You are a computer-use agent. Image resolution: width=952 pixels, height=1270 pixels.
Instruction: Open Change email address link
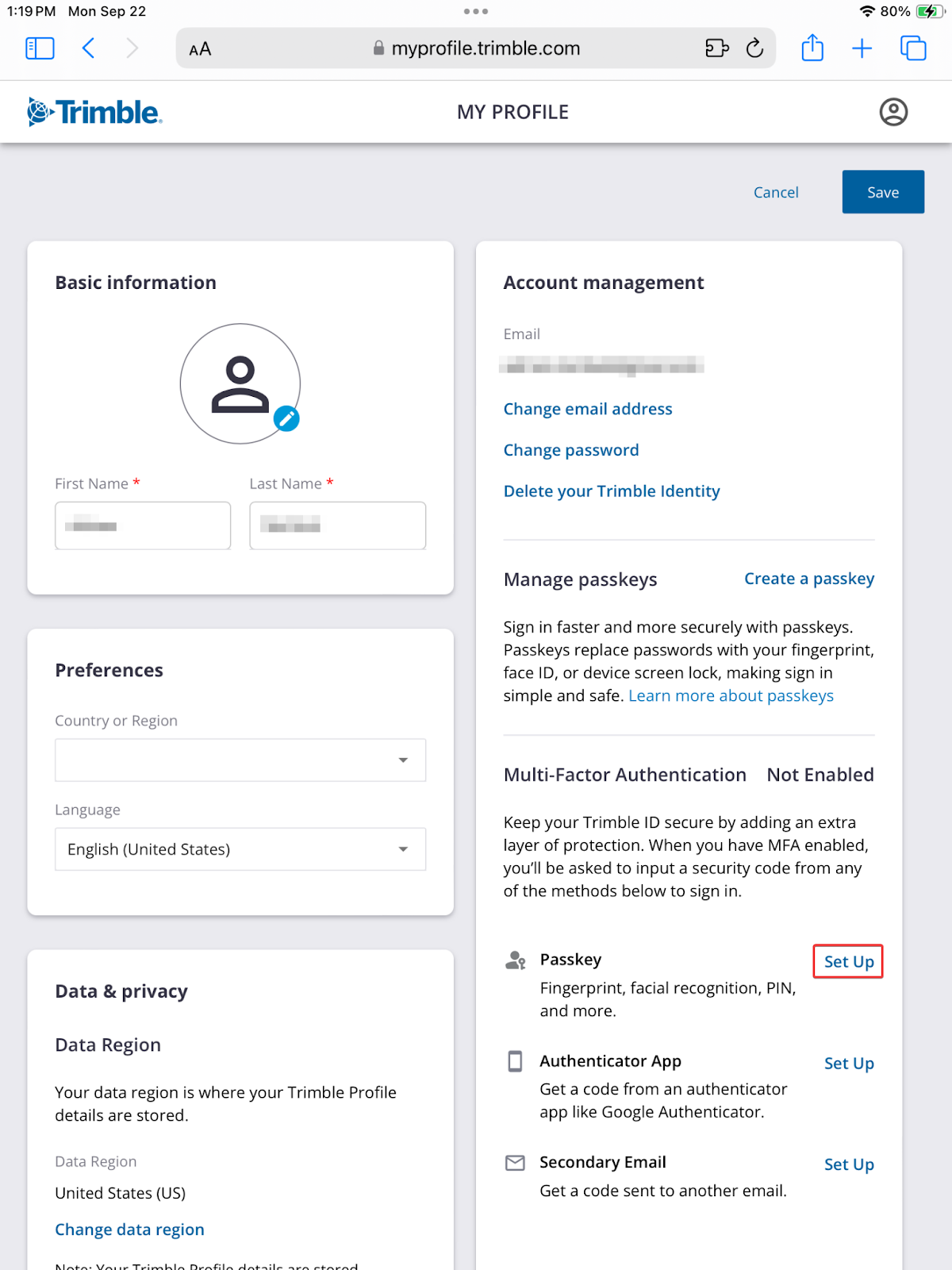coord(588,409)
